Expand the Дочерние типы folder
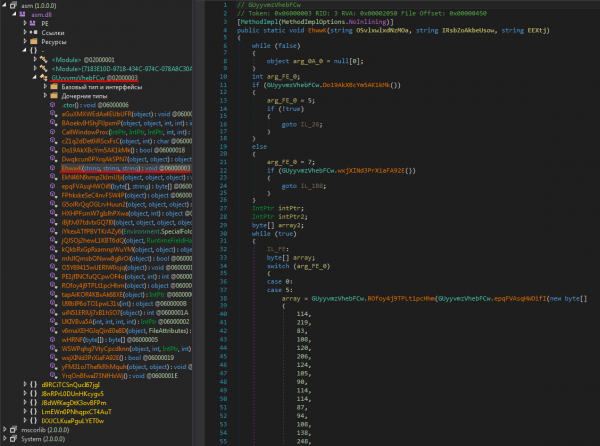Viewport: 600px width, 446px height. (46, 97)
